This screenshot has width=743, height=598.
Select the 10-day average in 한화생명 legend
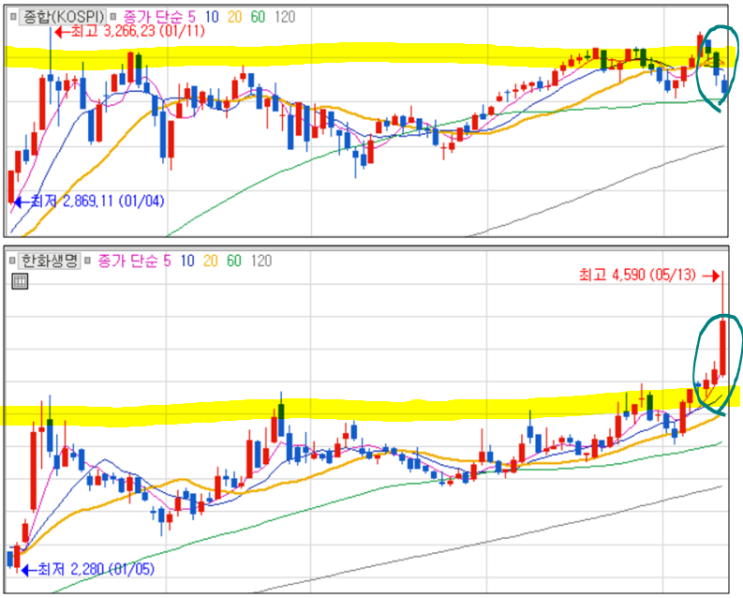tap(187, 261)
